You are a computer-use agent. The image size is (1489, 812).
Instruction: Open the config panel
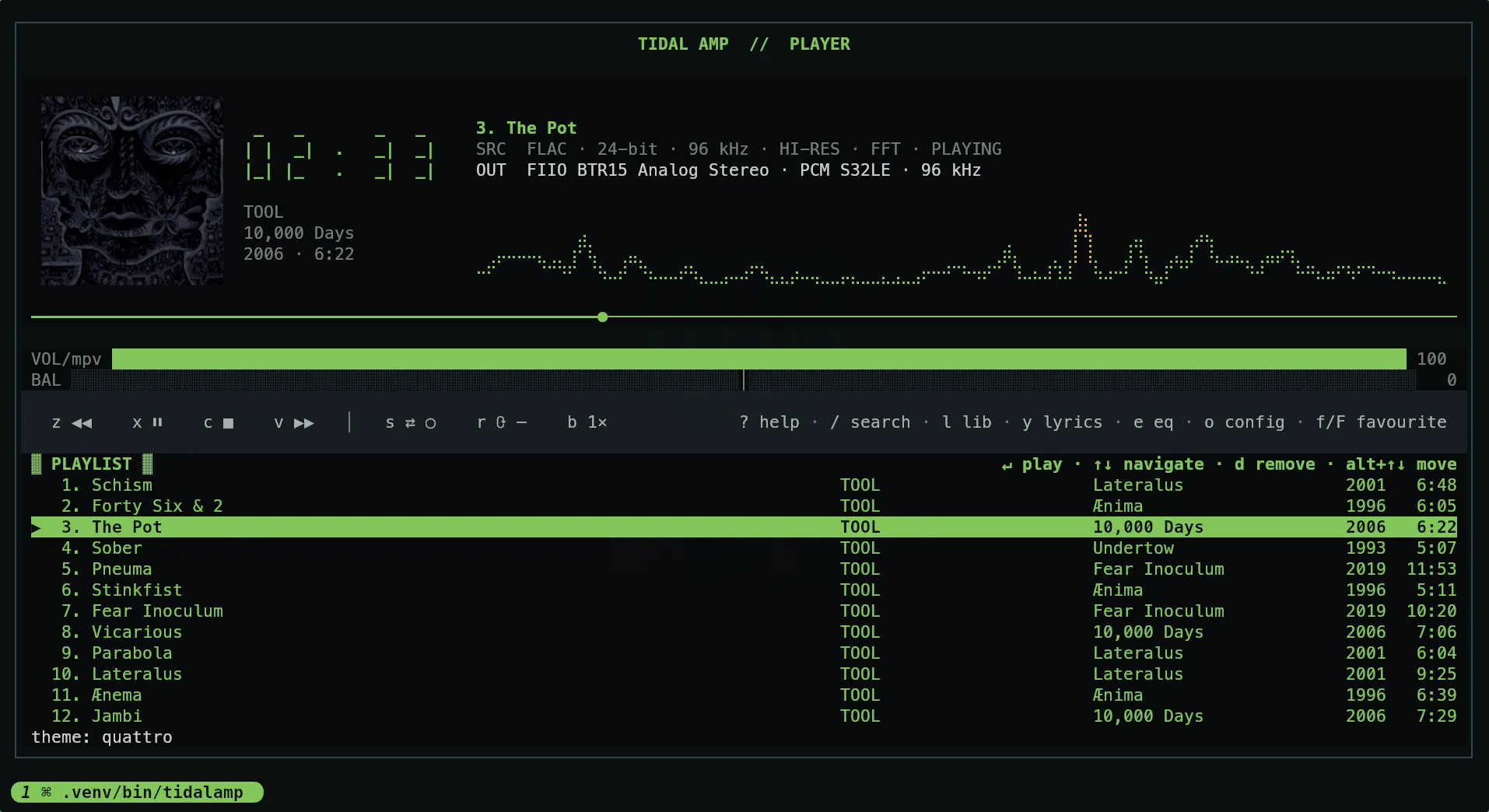pos(1245,422)
